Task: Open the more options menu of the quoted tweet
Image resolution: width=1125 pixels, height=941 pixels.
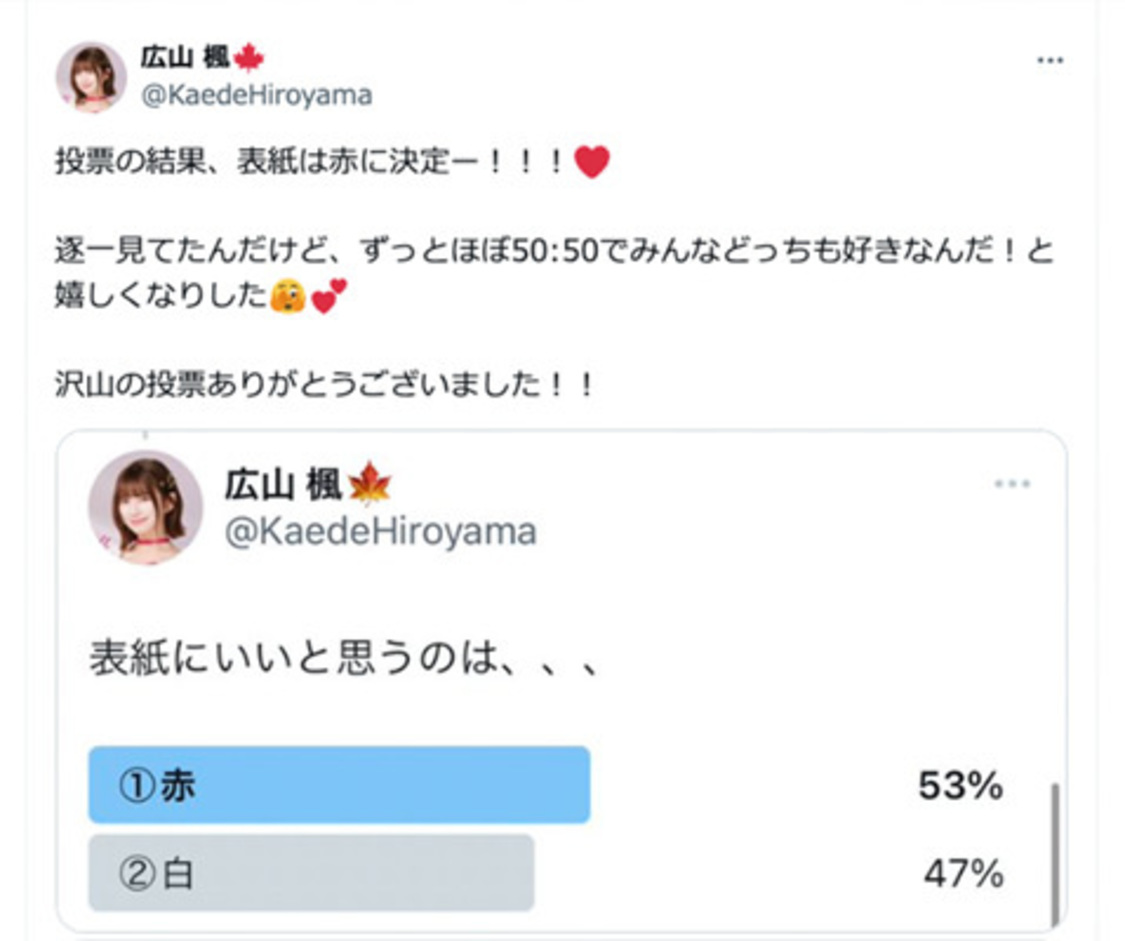Action: coord(1012,484)
